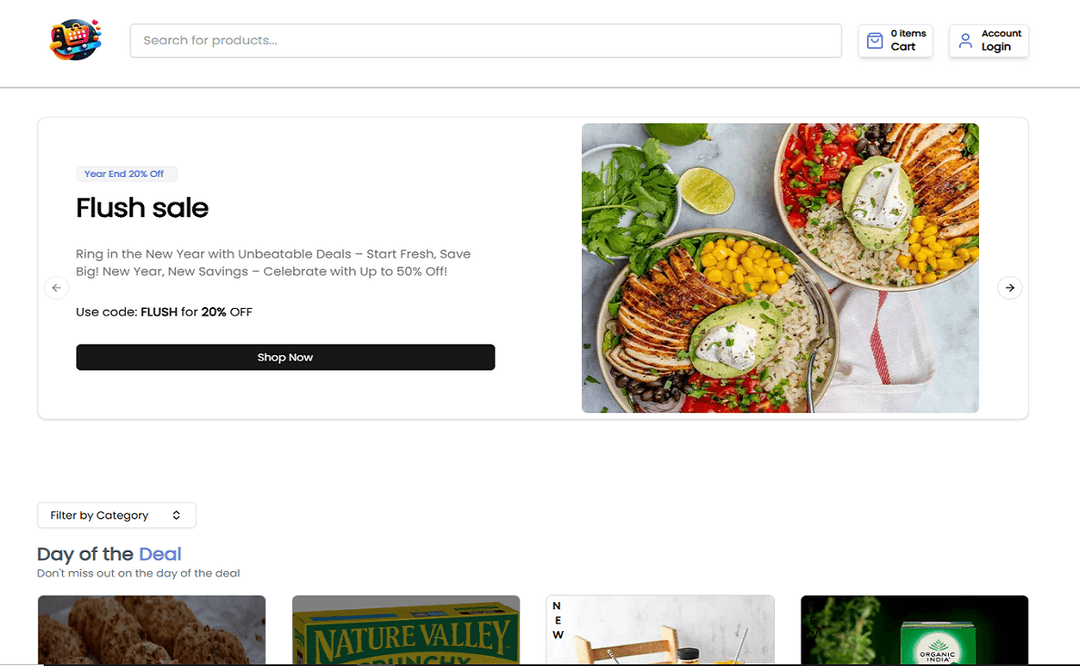Click the Shop Now button
Image resolution: width=1080 pixels, height=666 pixels.
285,357
